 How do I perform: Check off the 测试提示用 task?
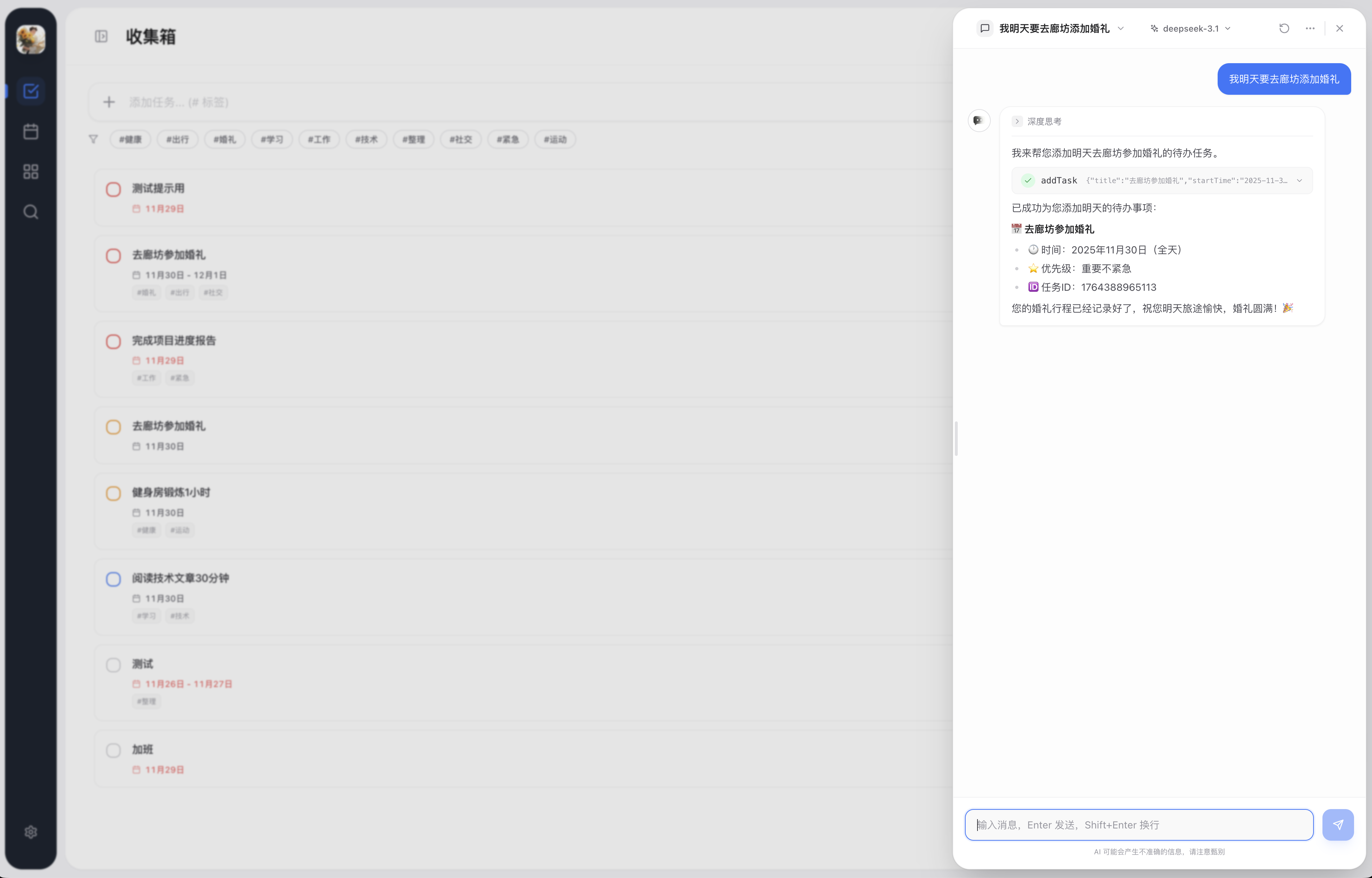(x=113, y=189)
